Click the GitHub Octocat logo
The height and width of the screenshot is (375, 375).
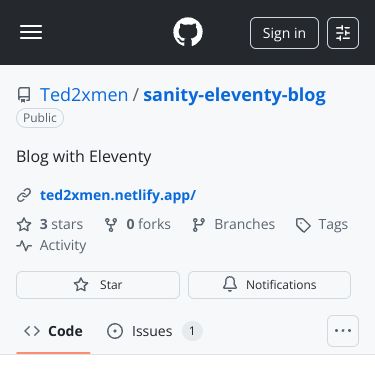[188, 32]
